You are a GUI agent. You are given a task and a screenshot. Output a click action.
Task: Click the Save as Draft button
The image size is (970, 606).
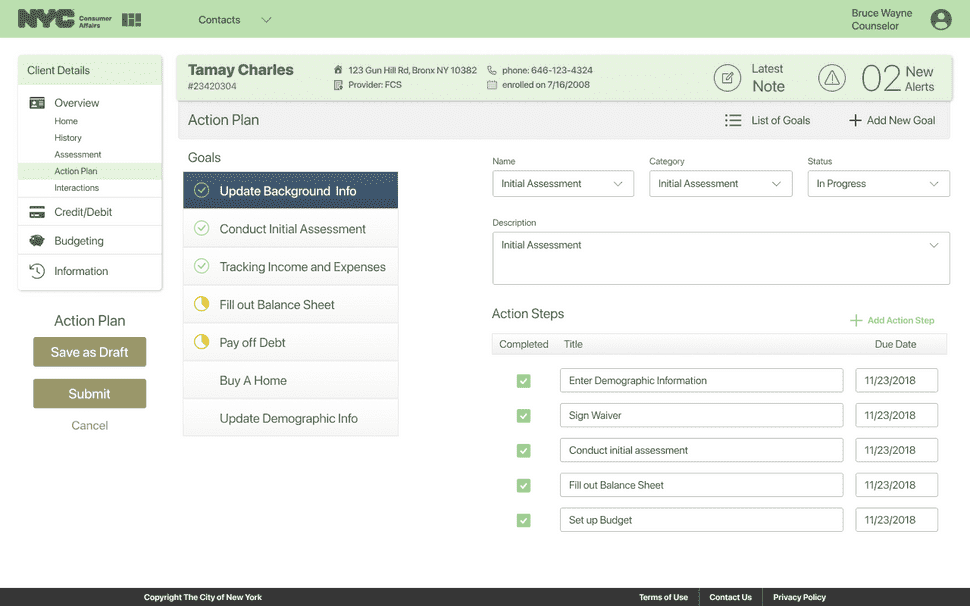(x=89, y=352)
